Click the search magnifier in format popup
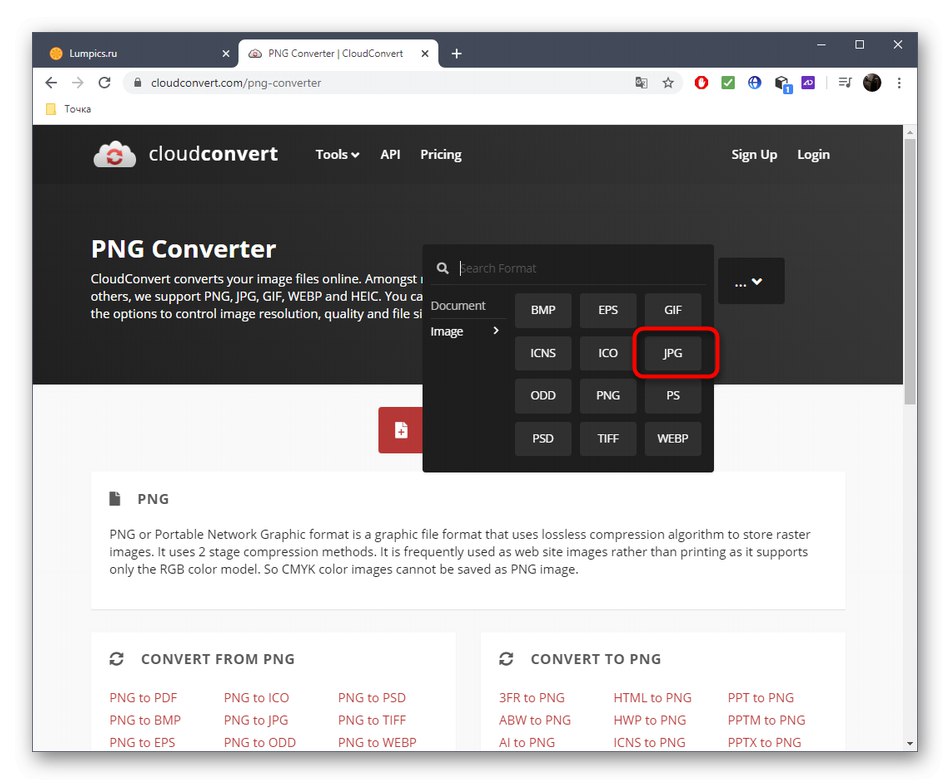The image size is (950, 784). point(443,268)
